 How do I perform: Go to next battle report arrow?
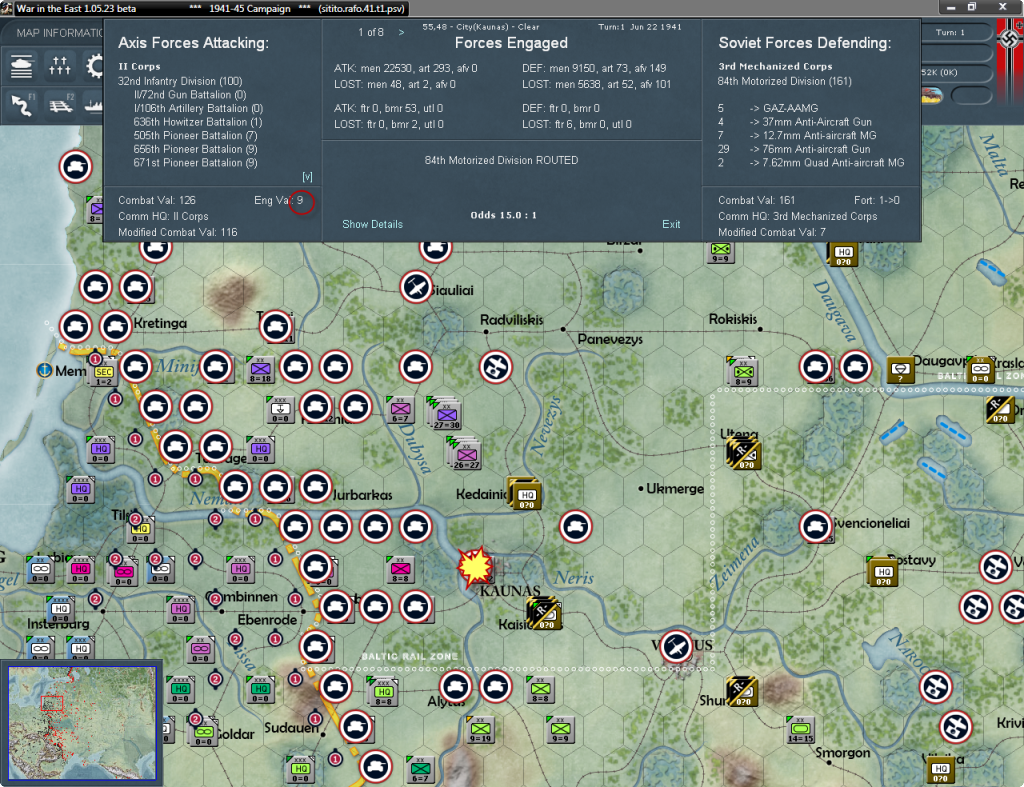pos(401,32)
